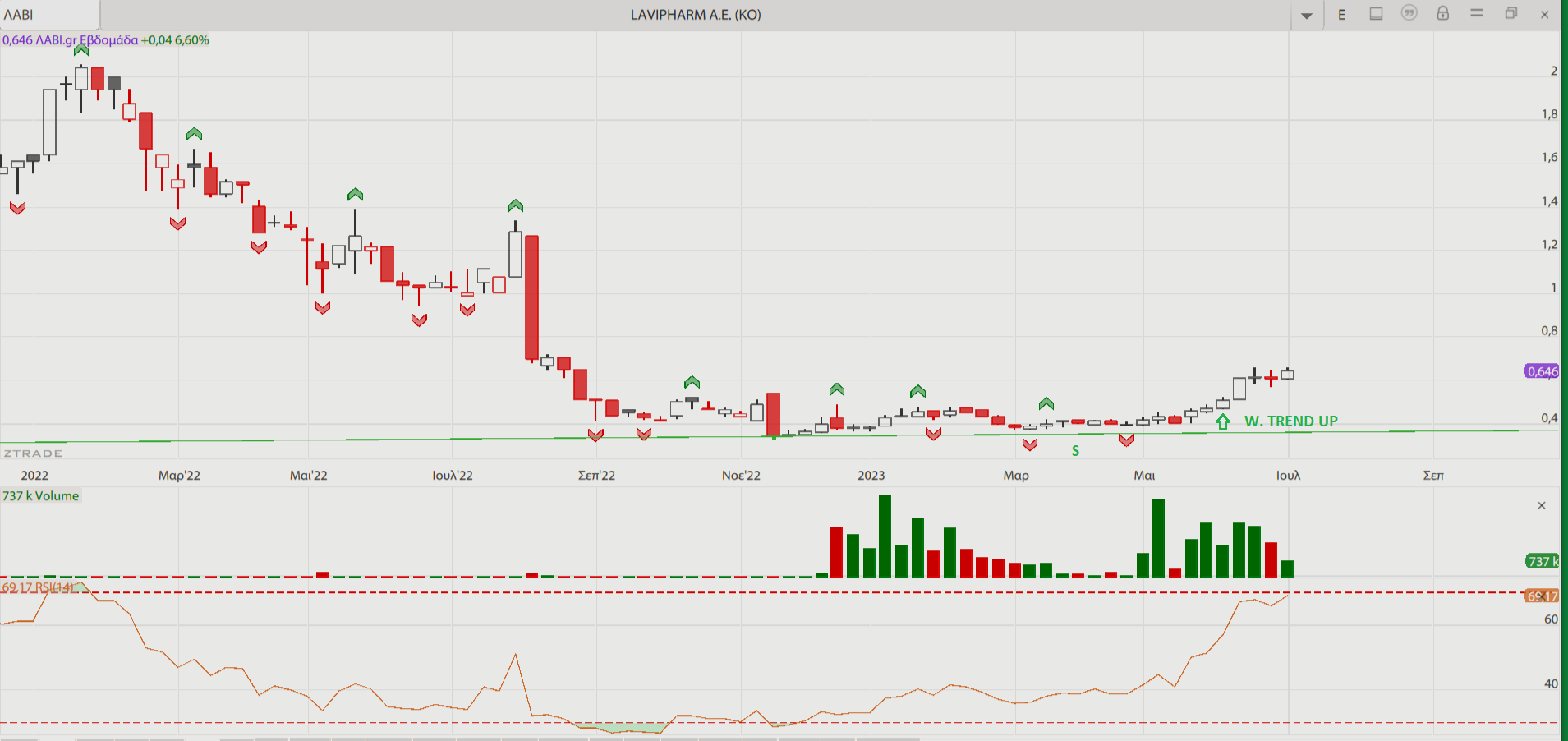Viewport: 1568px width, 741px height.
Task: Click the '737 k Volume' indicator label
Action: tap(41, 495)
